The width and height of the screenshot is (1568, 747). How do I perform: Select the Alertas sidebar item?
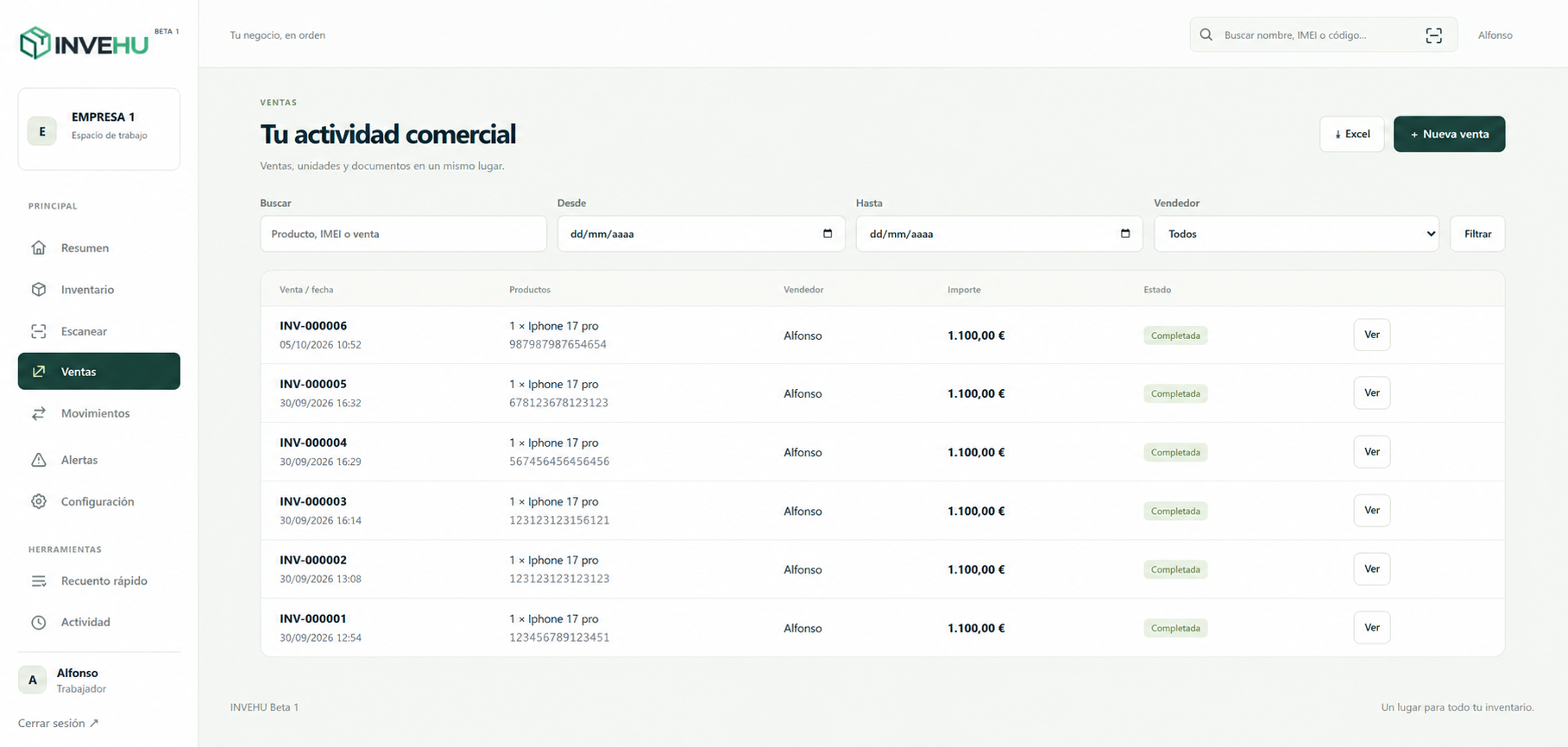(99, 460)
